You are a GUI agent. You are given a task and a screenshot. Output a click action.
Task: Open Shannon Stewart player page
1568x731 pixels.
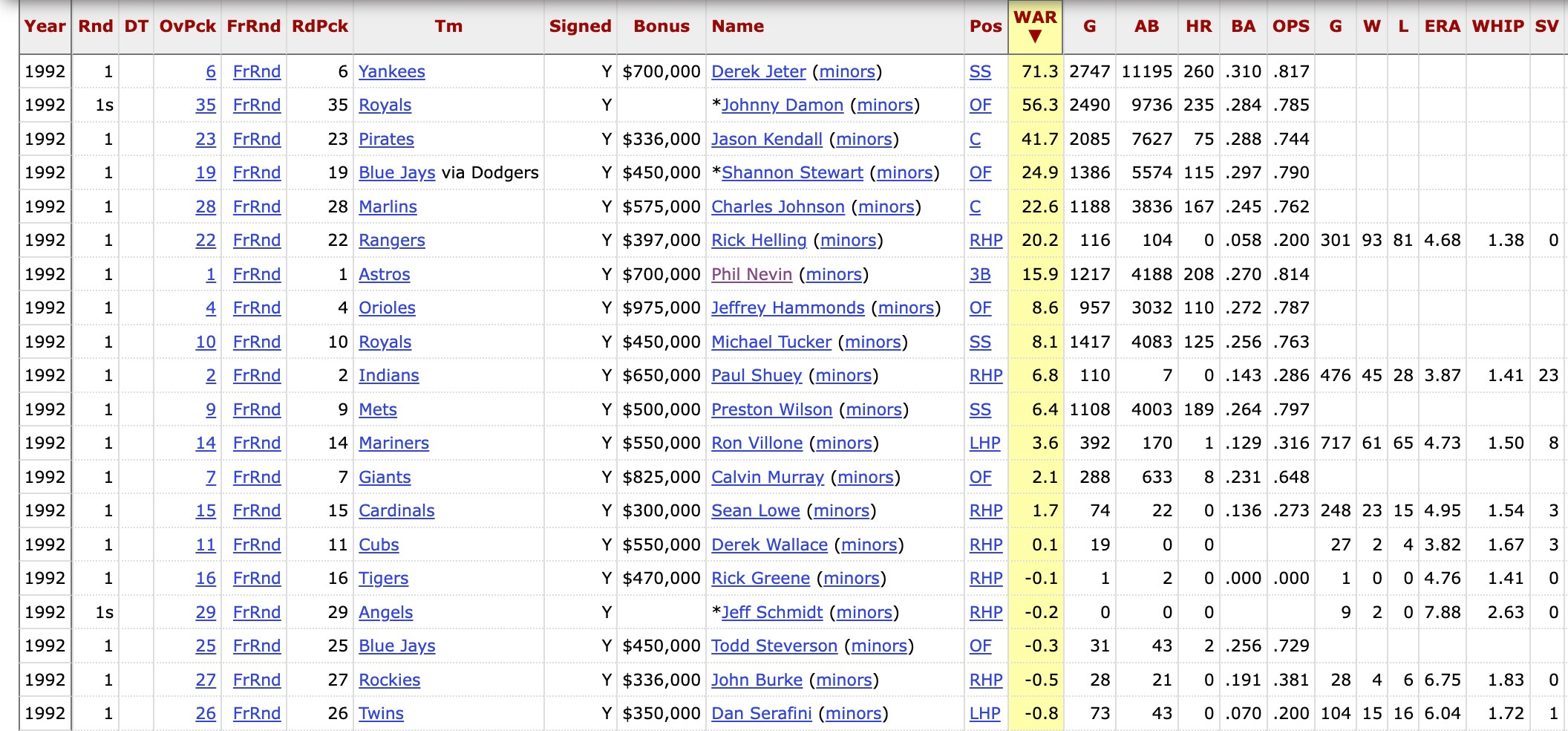point(792,173)
